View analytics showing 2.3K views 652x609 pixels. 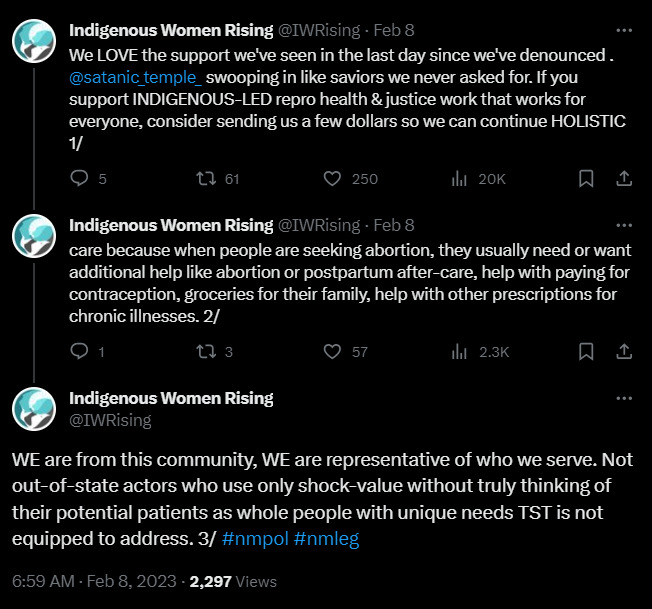tap(461, 351)
